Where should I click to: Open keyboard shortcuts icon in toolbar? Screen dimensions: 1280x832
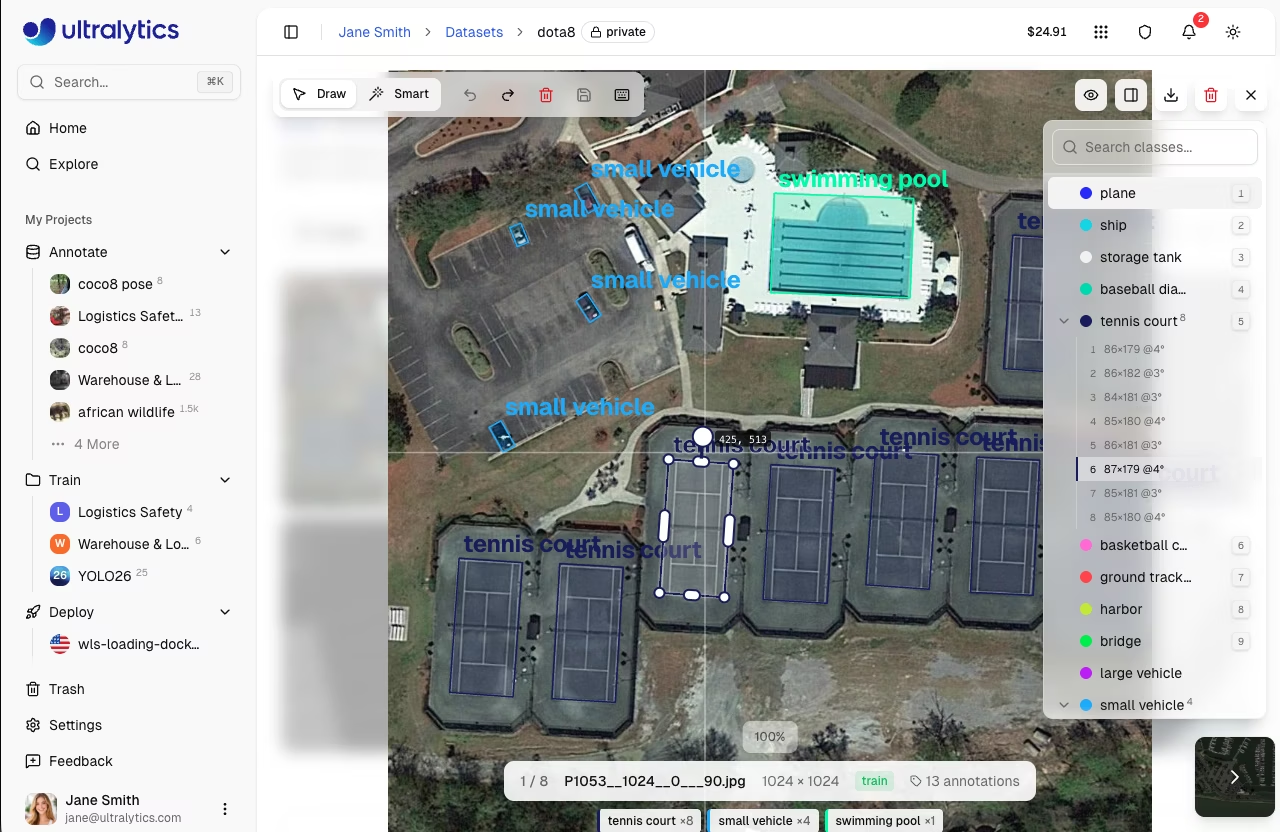622,95
